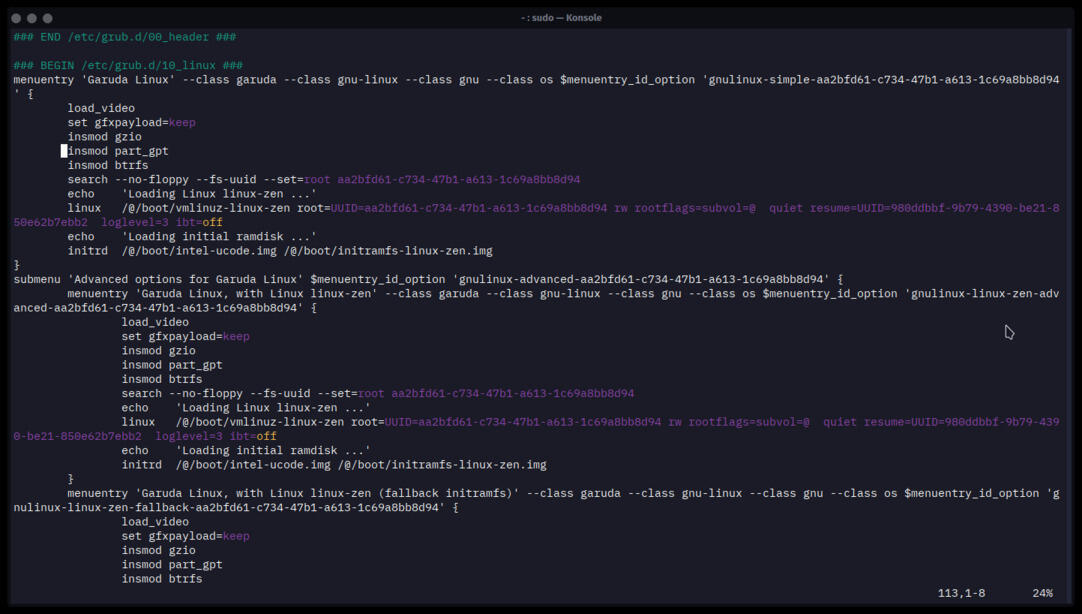Viewport: 1082px width, 614px height.
Task: Click 'Garuda Linux, with Linux linux-zen' menuentry title (non-fallback)
Action: click(256, 294)
